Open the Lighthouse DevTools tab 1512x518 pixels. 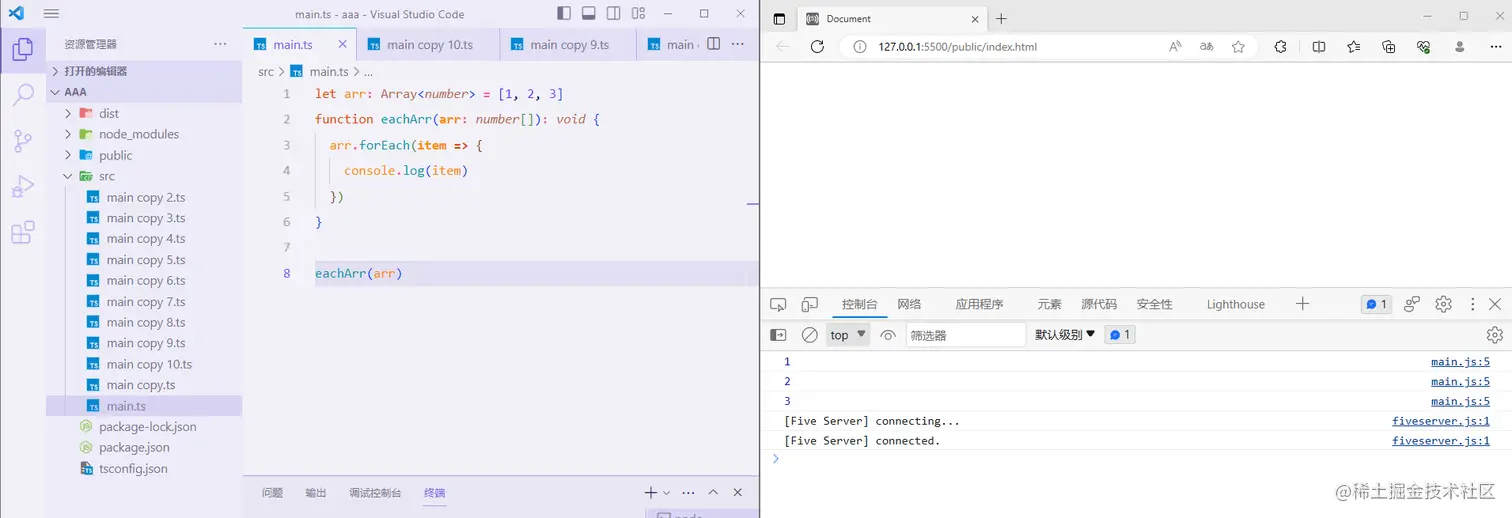pos(1235,304)
